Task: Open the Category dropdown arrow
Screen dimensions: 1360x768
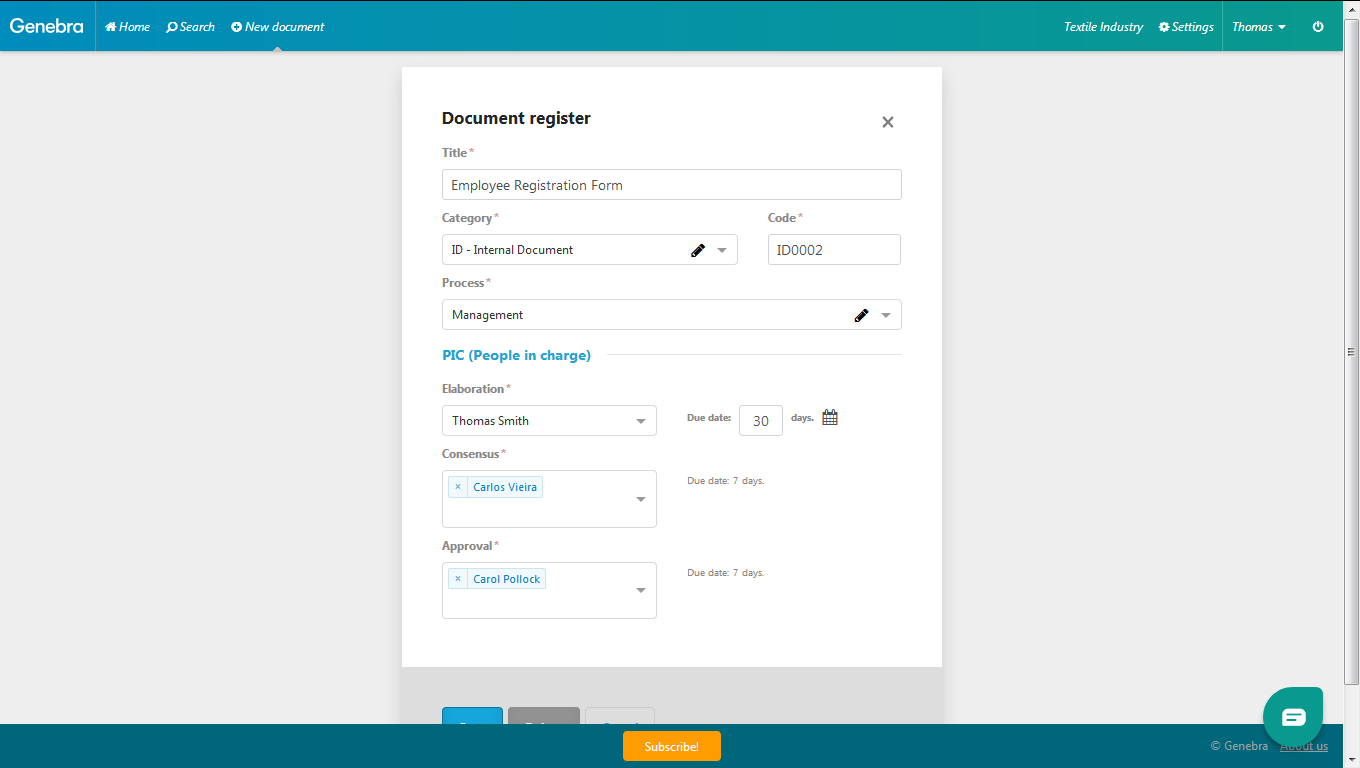Action: 722,250
